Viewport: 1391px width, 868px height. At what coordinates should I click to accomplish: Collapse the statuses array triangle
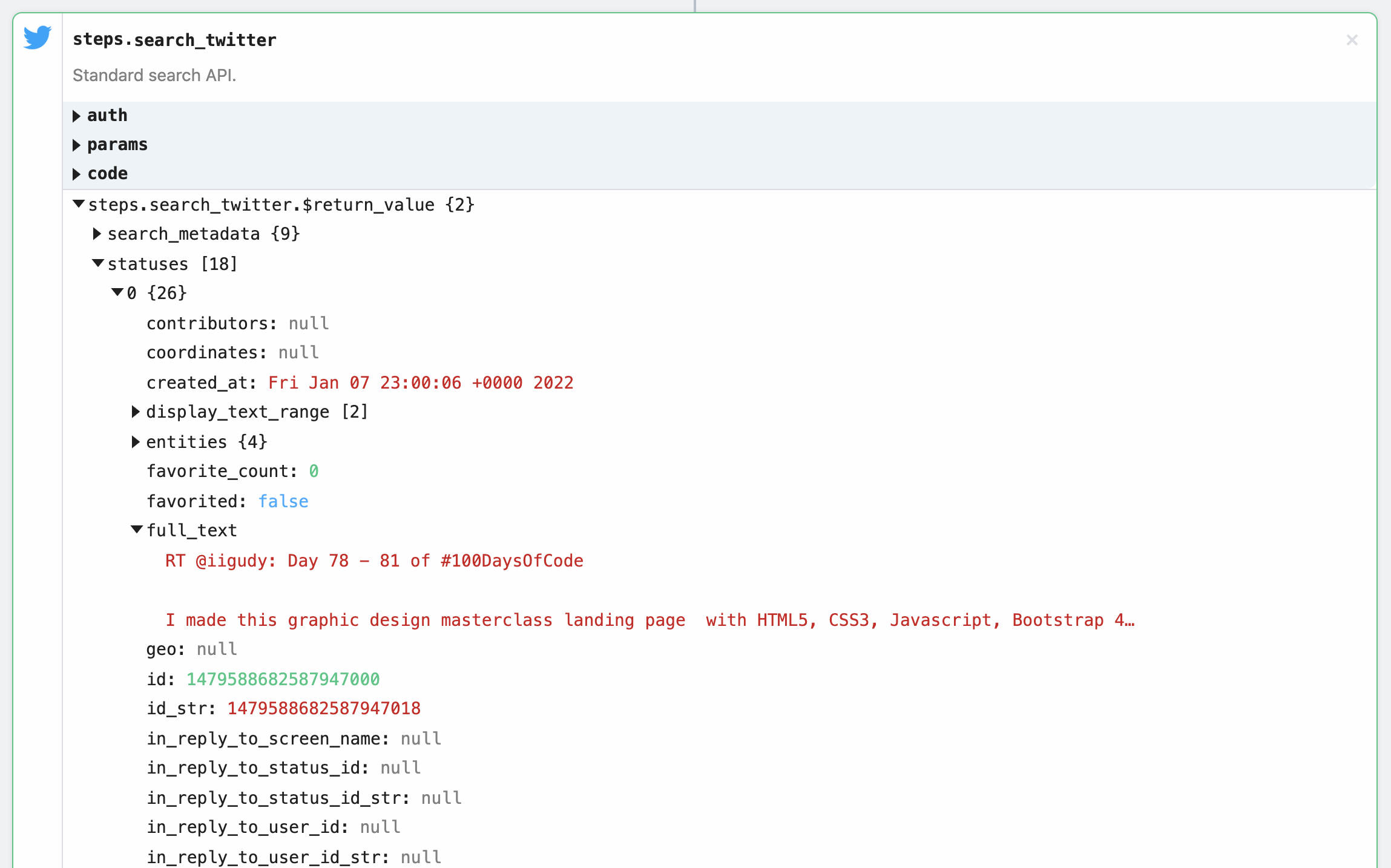tap(98, 263)
